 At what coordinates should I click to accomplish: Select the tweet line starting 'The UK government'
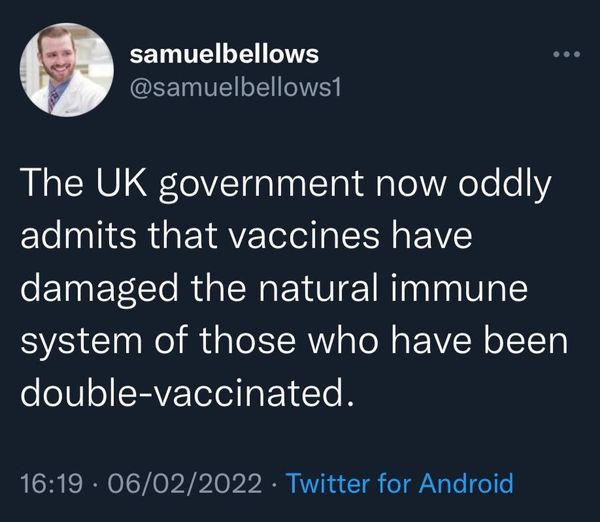[x=286, y=184]
